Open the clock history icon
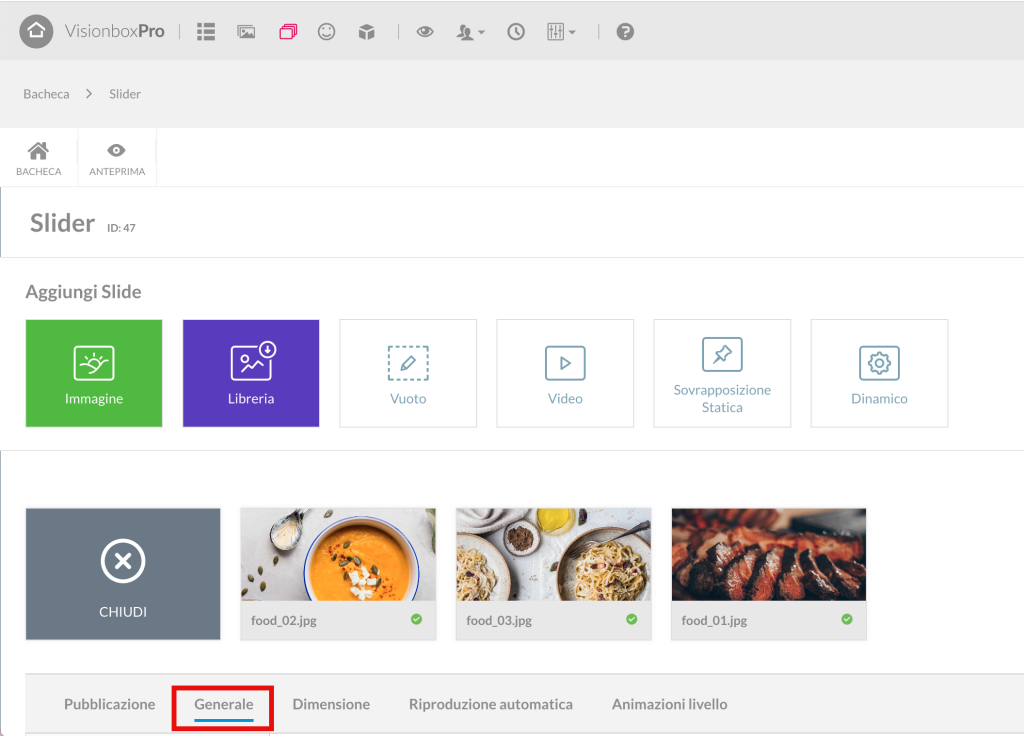Screen dimensions: 1024x736 516,32
